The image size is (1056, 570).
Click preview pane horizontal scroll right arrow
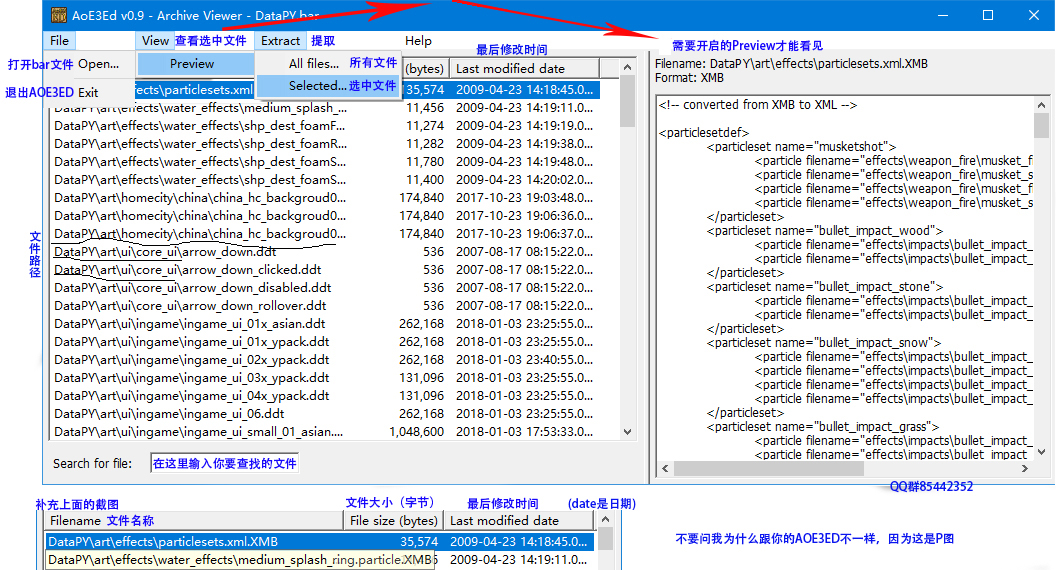click(x=1025, y=468)
